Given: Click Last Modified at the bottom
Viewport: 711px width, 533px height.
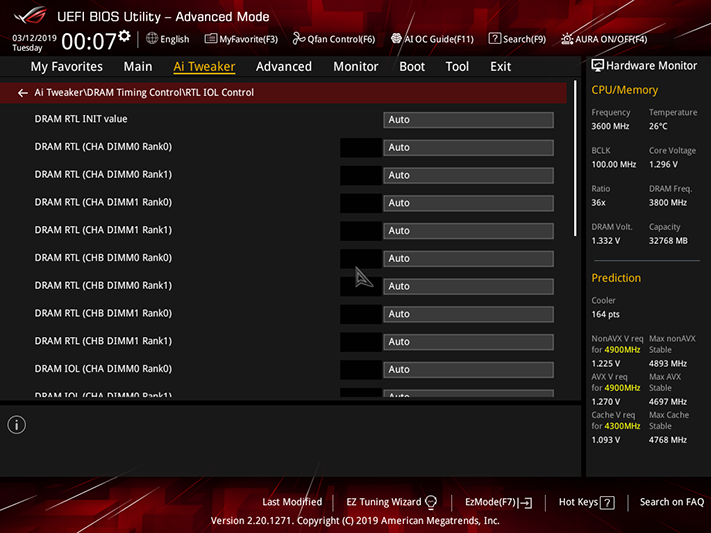Looking at the screenshot, I should tap(292, 502).
